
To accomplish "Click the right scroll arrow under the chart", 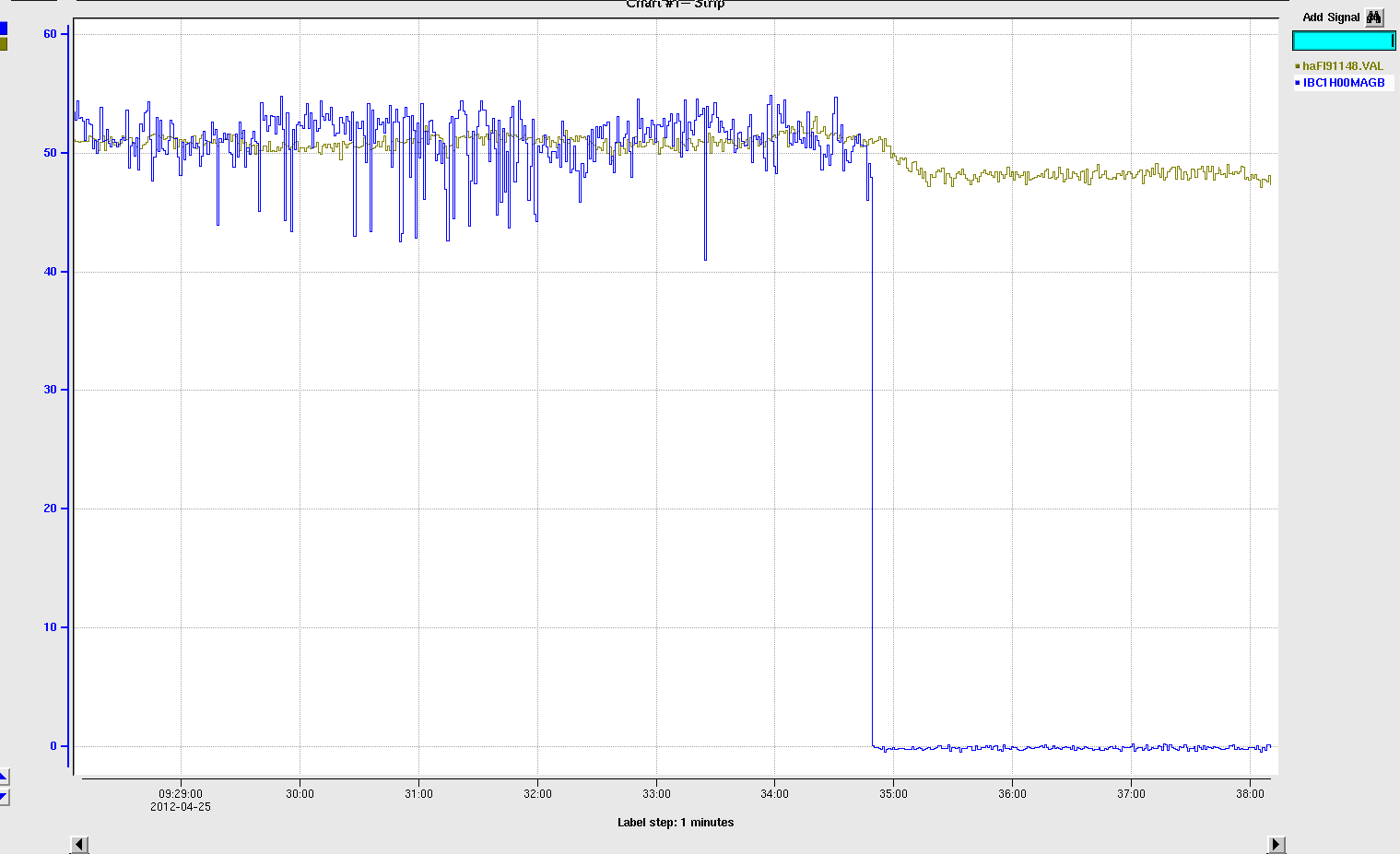I will [x=1276, y=844].
